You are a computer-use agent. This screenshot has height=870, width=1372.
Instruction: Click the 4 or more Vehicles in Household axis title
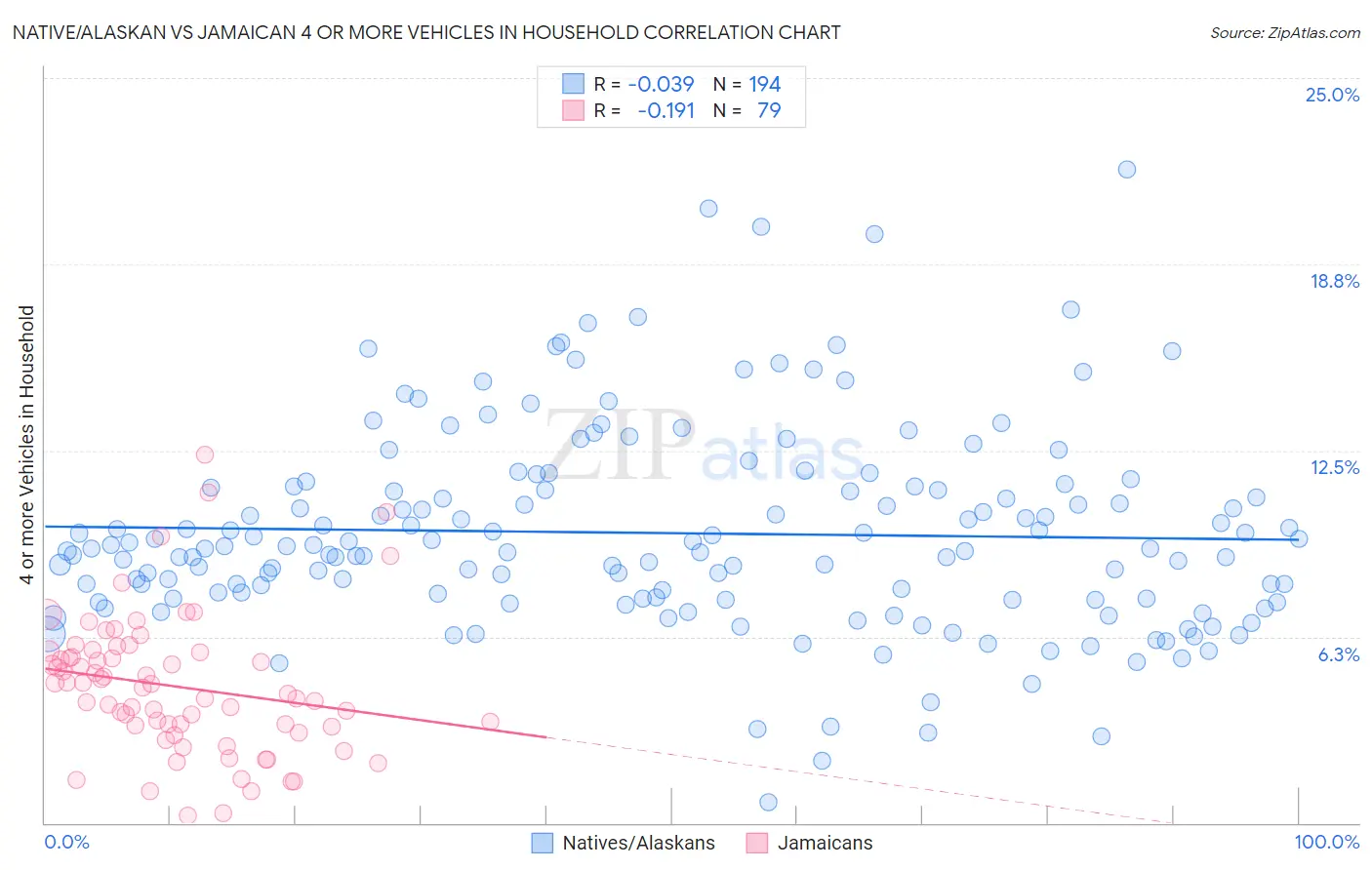pyautogui.click(x=26, y=445)
